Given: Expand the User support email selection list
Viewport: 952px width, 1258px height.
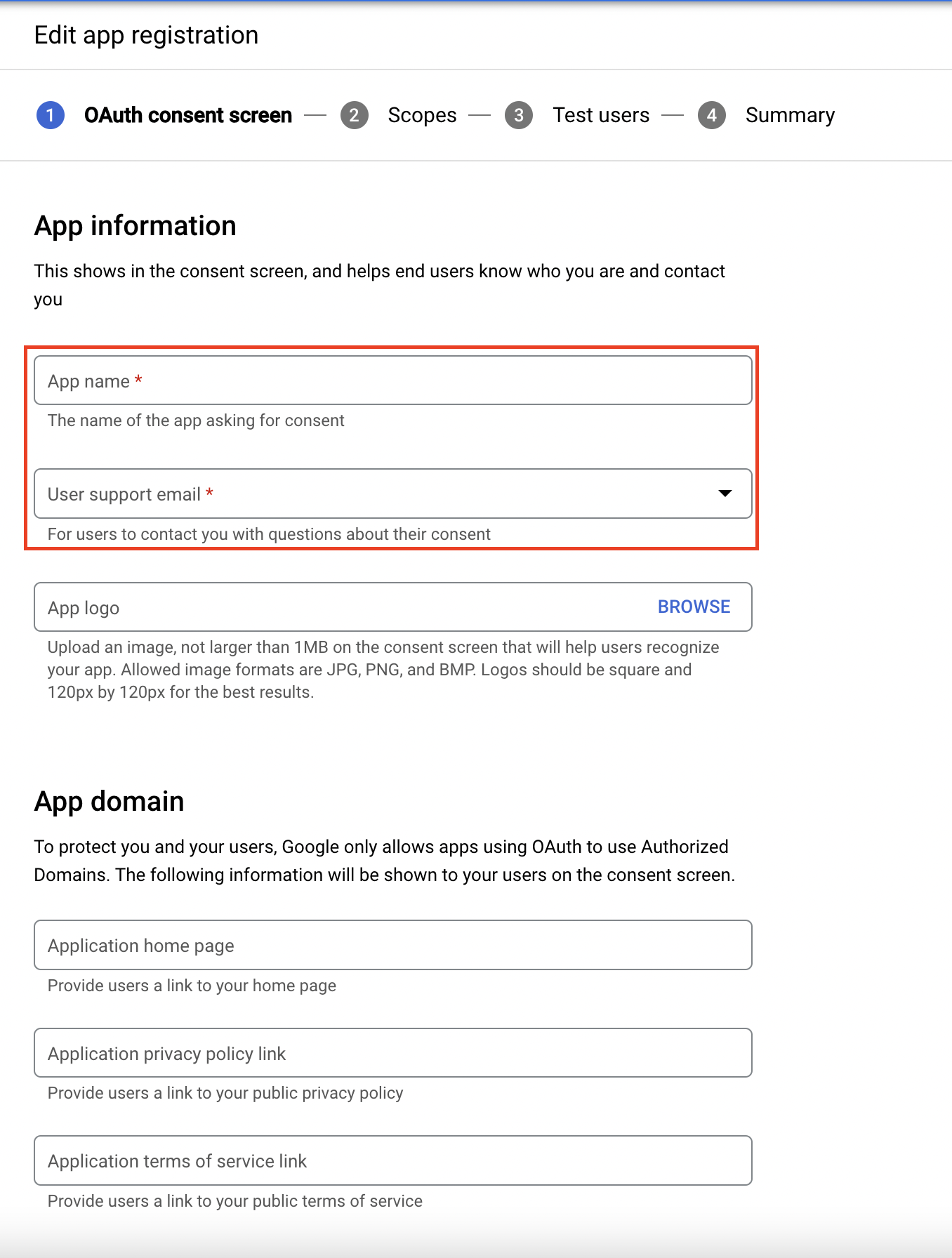Looking at the screenshot, I should [x=725, y=494].
